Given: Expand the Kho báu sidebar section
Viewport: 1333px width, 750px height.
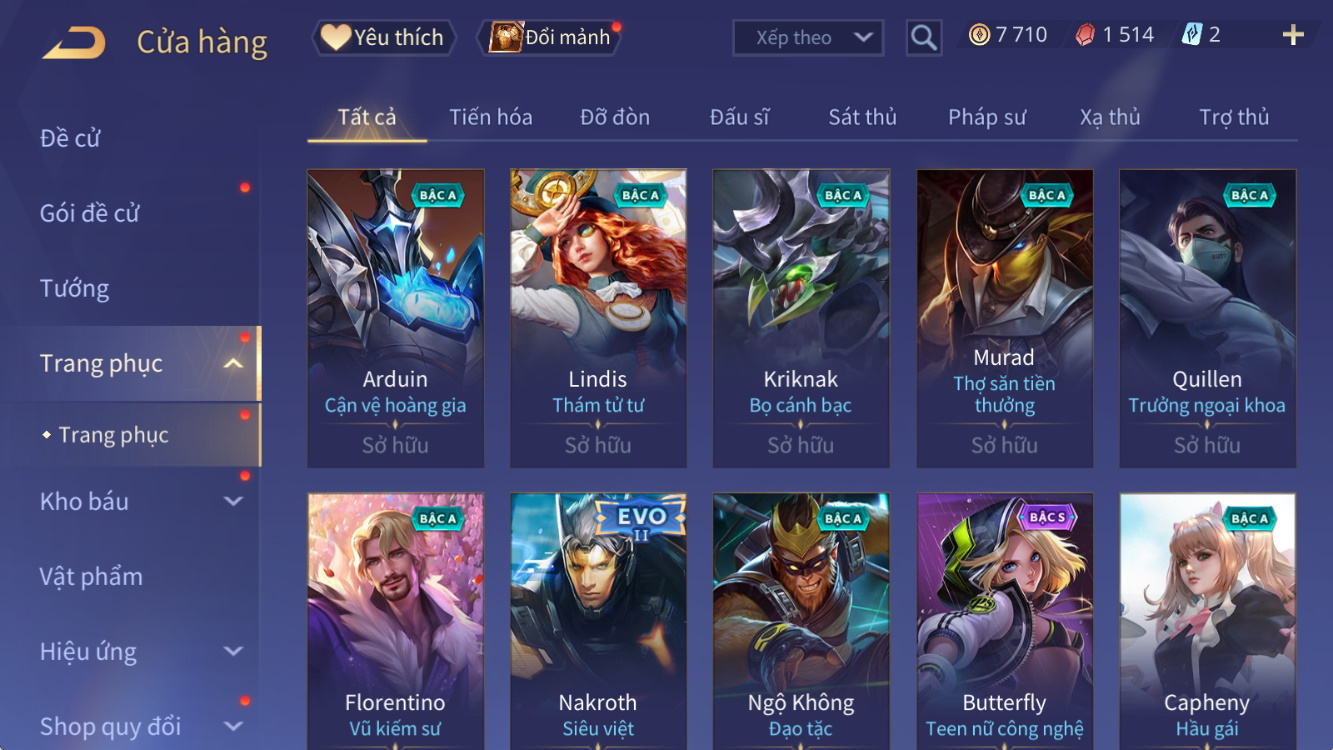Looking at the screenshot, I should (x=233, y=502).
